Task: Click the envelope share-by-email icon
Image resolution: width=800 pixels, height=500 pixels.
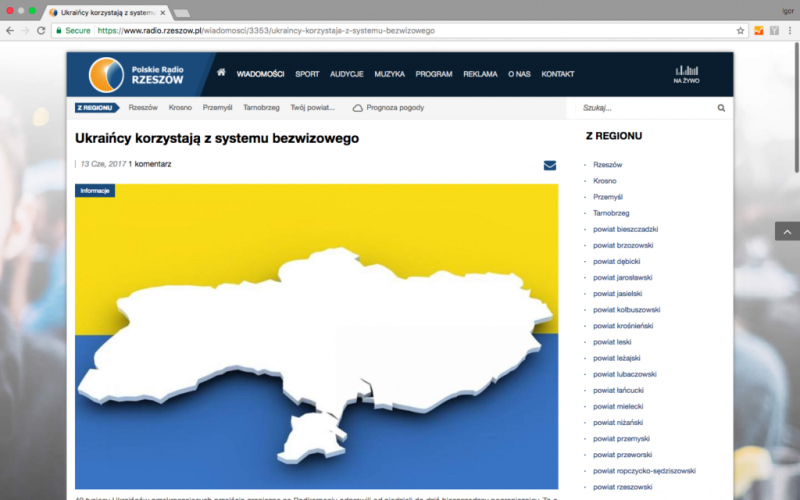Action: (x=550, y=165)
